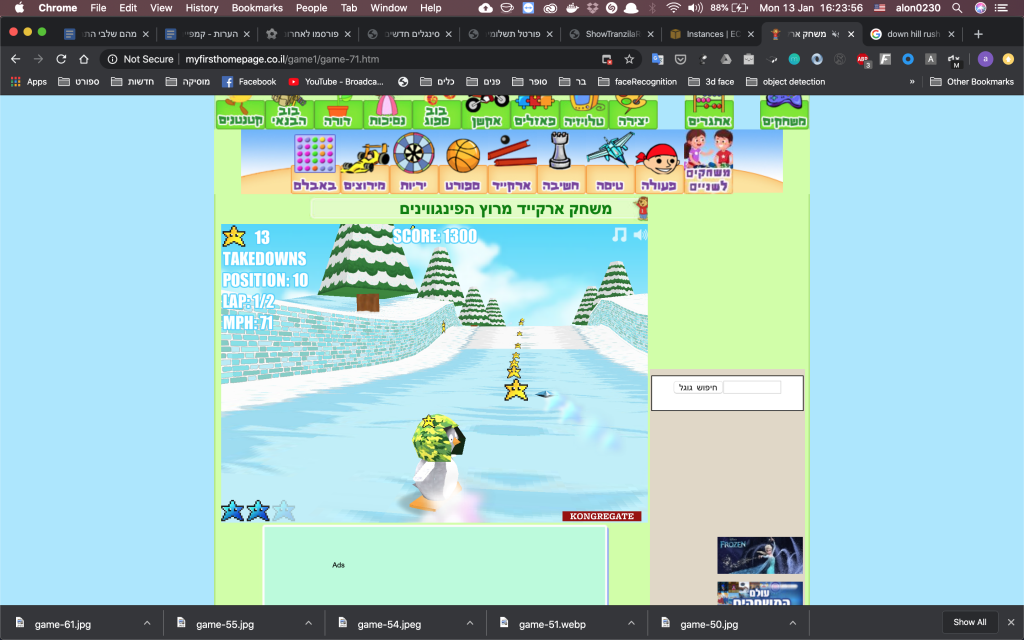The image size is (1024, 640).
Task: Click the browser Back arrow
Action: click(16, 59)
